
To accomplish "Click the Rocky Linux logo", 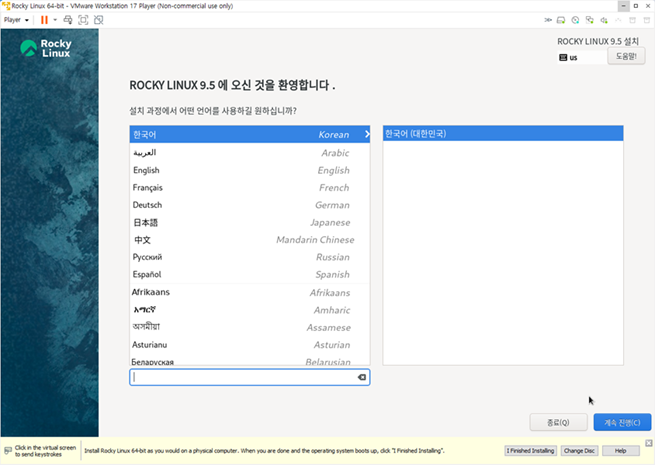I will click(x=46, y=48).
